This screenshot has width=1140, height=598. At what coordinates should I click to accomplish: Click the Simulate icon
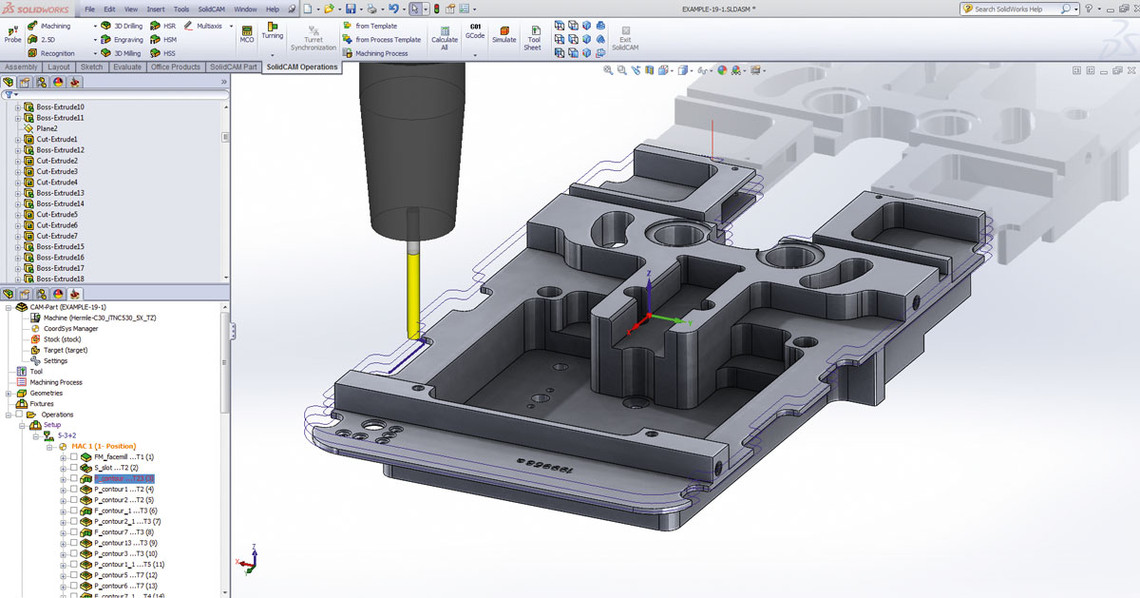point(504,32)
